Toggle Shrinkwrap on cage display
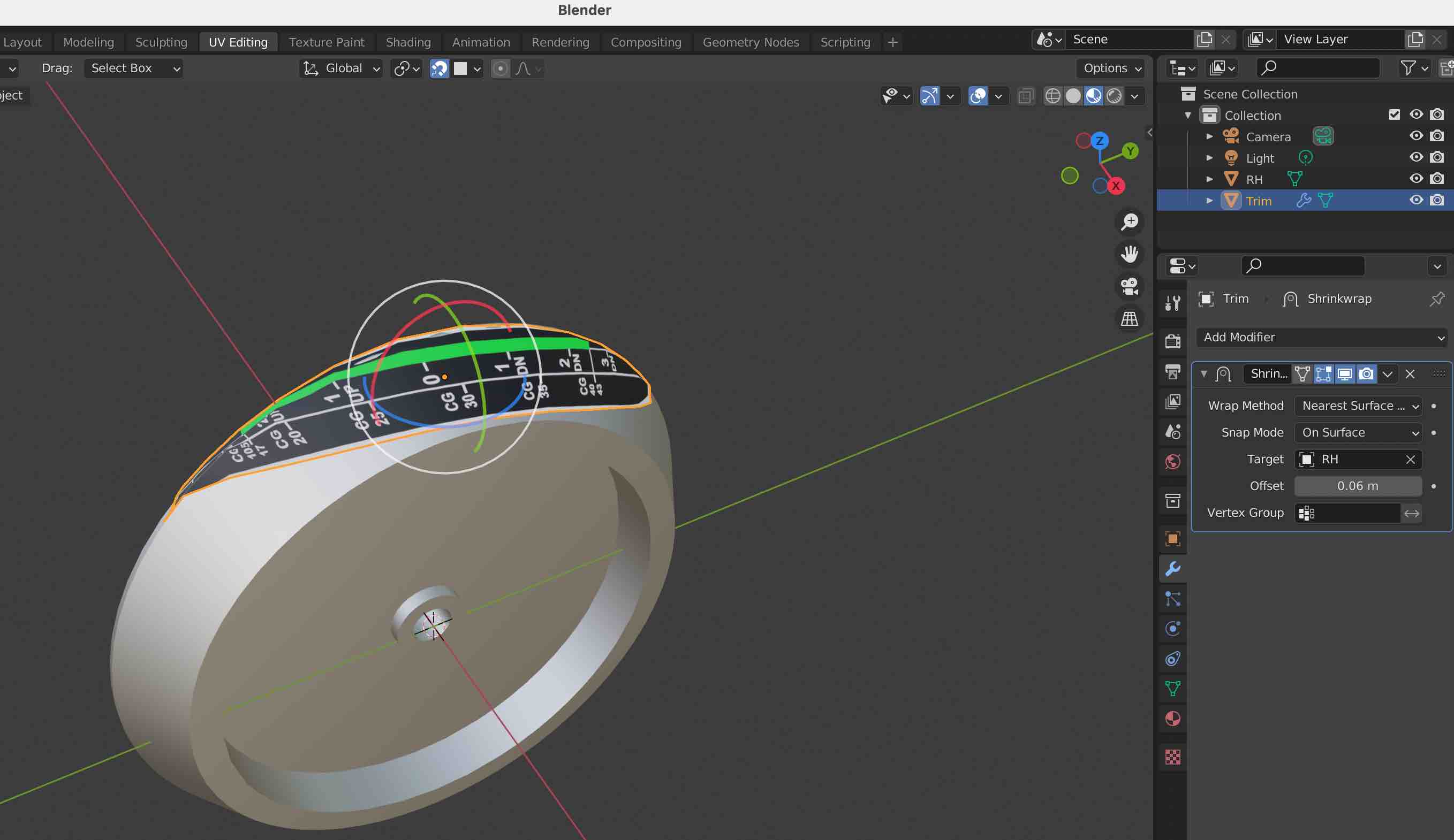 coord(1301,374)
